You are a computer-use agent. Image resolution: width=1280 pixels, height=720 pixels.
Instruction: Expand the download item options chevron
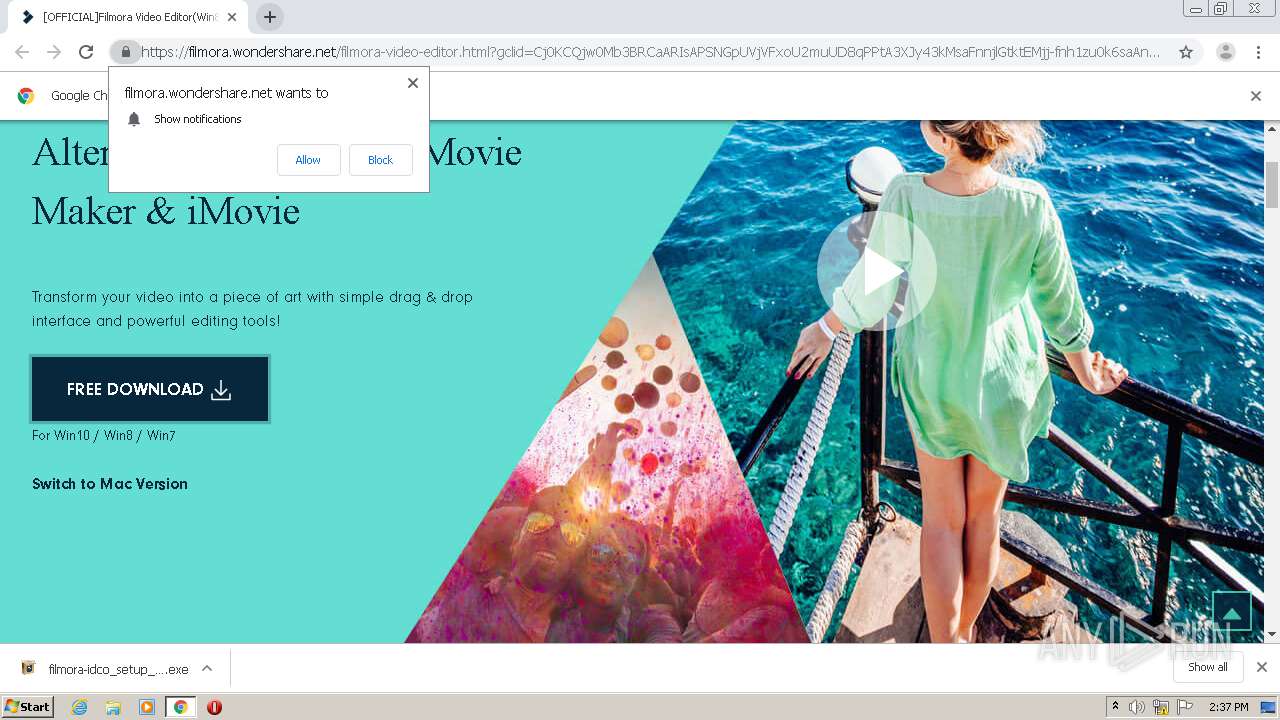pyautogui.click(x=207, y=669)
